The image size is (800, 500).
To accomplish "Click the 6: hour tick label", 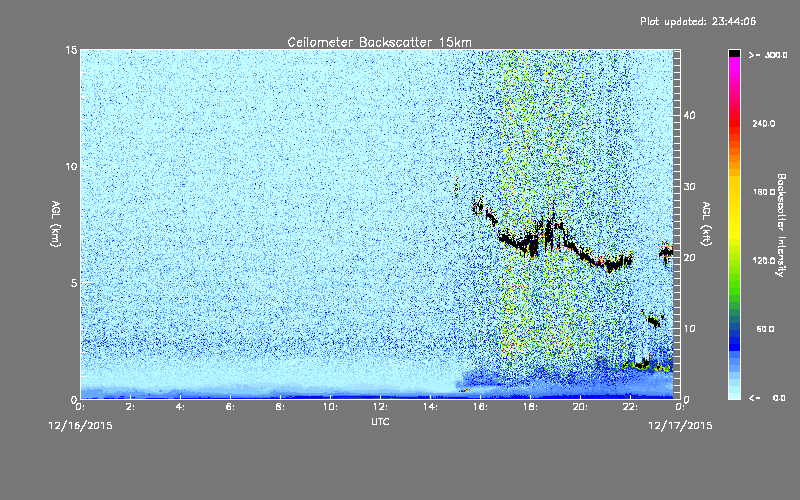I will click(230, 407).
